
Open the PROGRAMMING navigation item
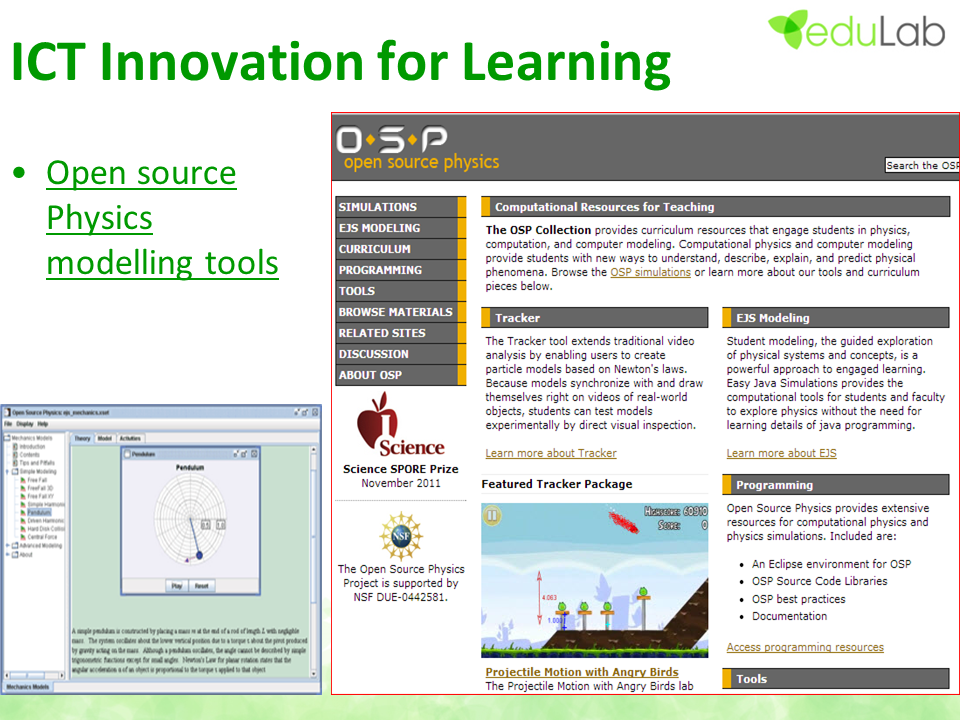pos(400,270)
